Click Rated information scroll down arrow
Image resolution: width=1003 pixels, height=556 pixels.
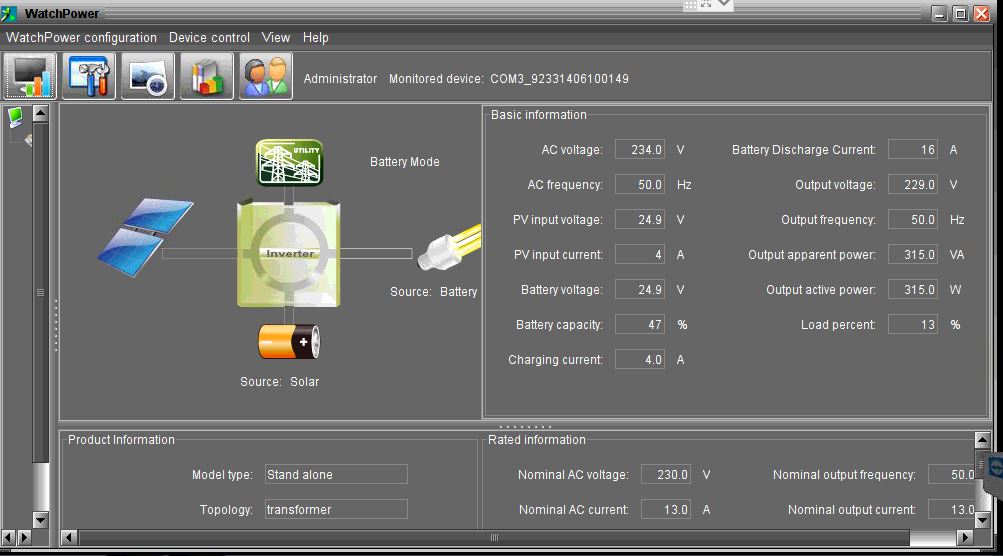(x=983, y=520)
